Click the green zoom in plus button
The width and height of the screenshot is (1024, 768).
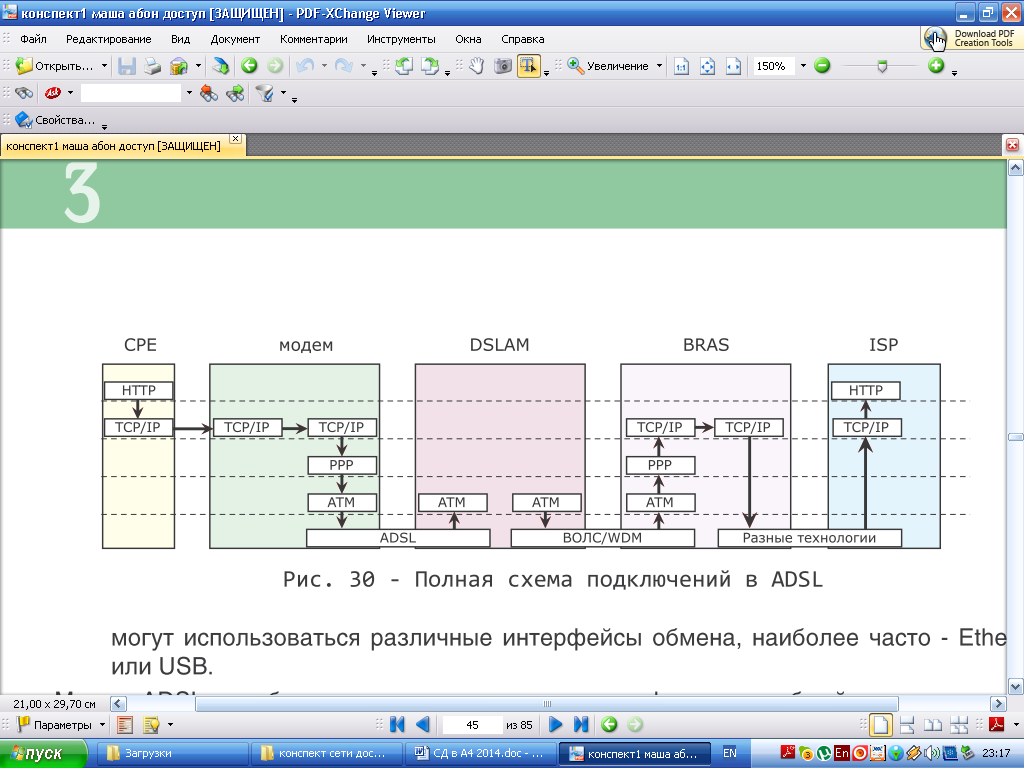coord(936,66)
